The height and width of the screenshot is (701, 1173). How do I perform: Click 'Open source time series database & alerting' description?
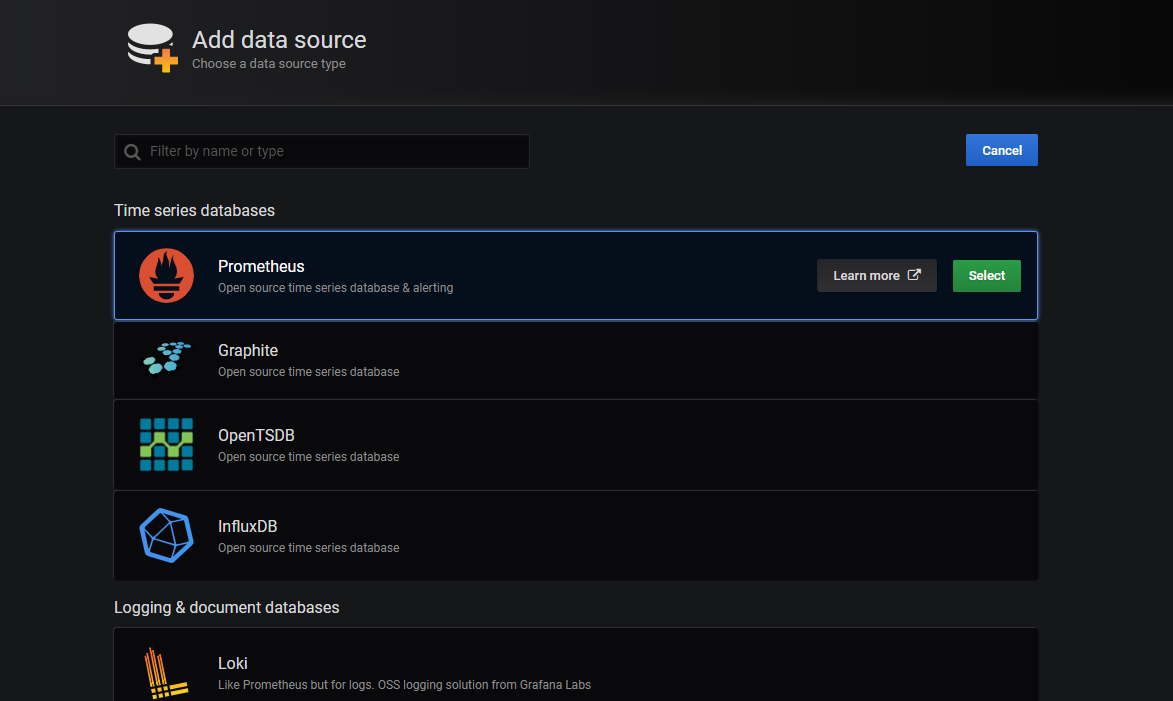point(335,288)
